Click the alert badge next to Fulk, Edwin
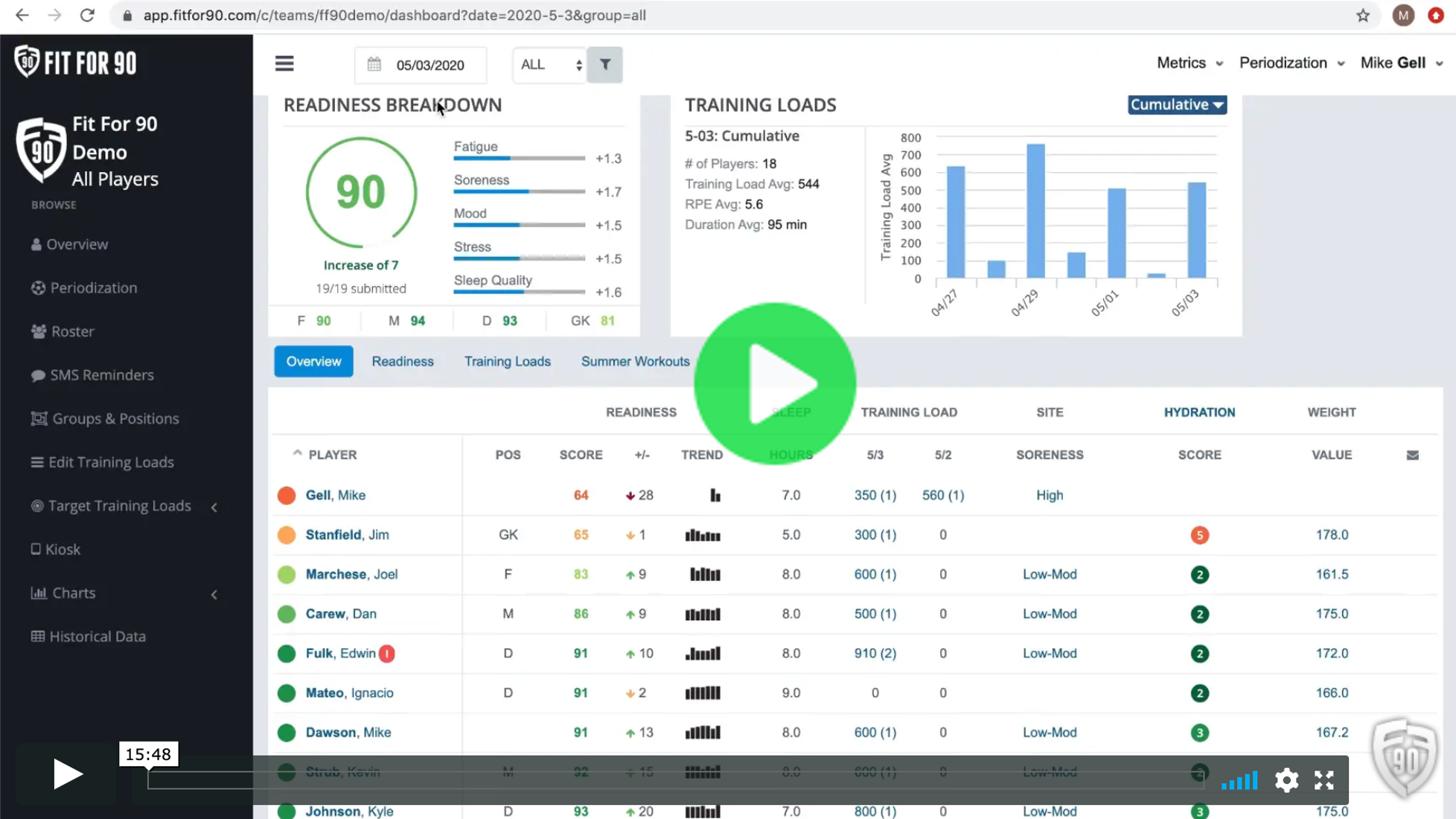1456x819 pixels. pyautogui.click(x=386, y=654)
